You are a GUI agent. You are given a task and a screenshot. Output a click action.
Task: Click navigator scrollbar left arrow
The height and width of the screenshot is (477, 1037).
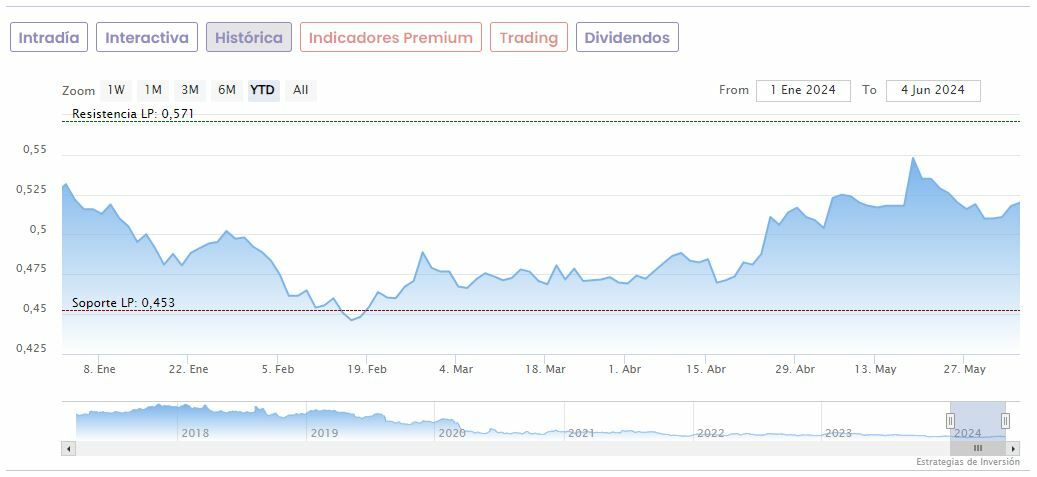[69, 448]
